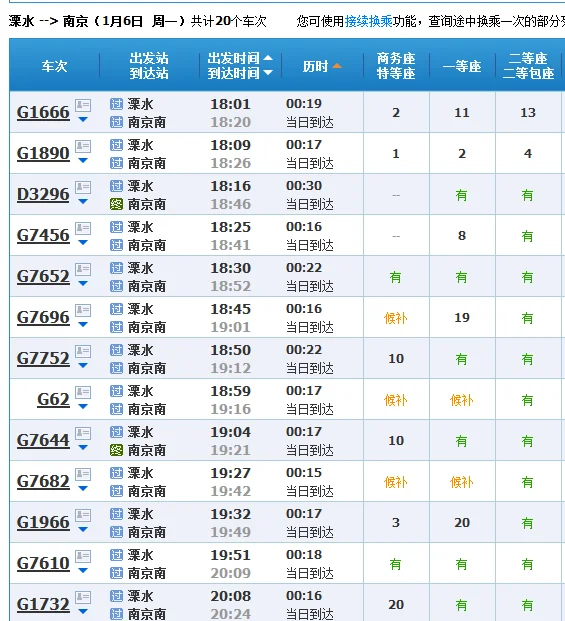565x621 pixels.
Task: Open the 接续换乘 transfer link
Action: coord(369,21)
